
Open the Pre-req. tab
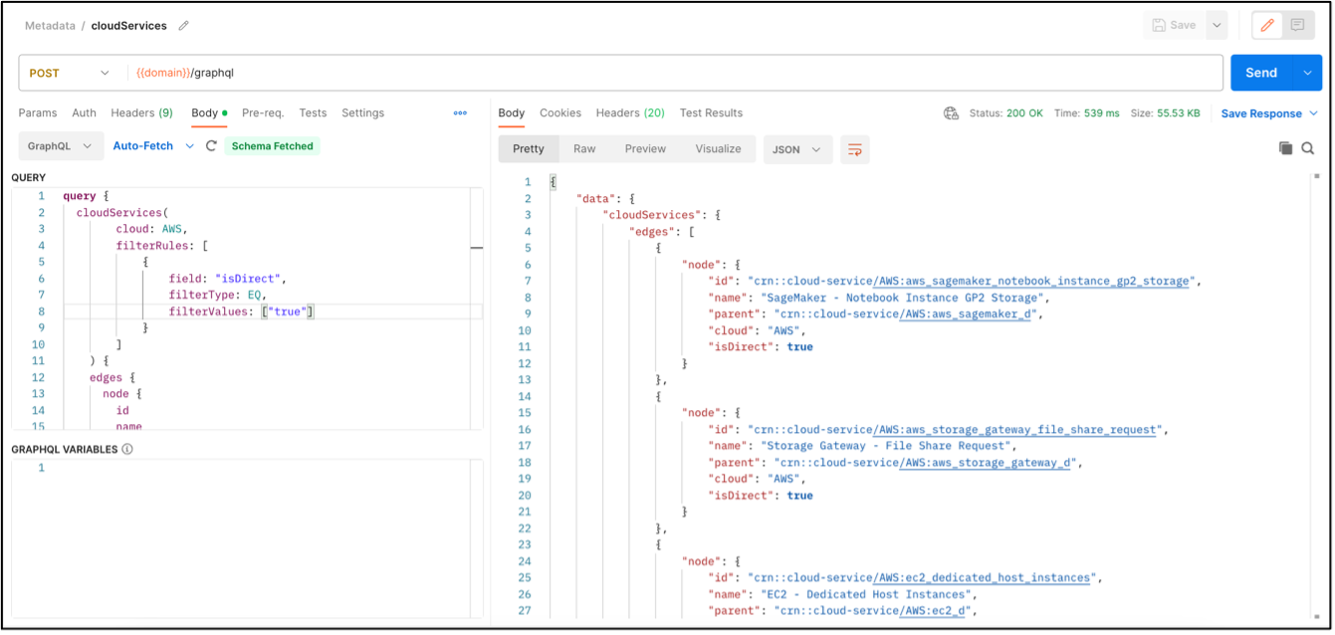point(263,113)
